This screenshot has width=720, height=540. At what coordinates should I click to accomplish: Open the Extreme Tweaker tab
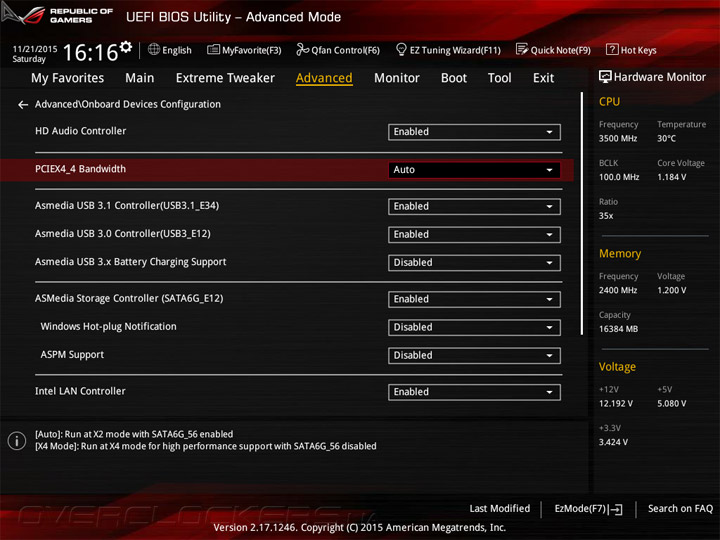point(225,78)
